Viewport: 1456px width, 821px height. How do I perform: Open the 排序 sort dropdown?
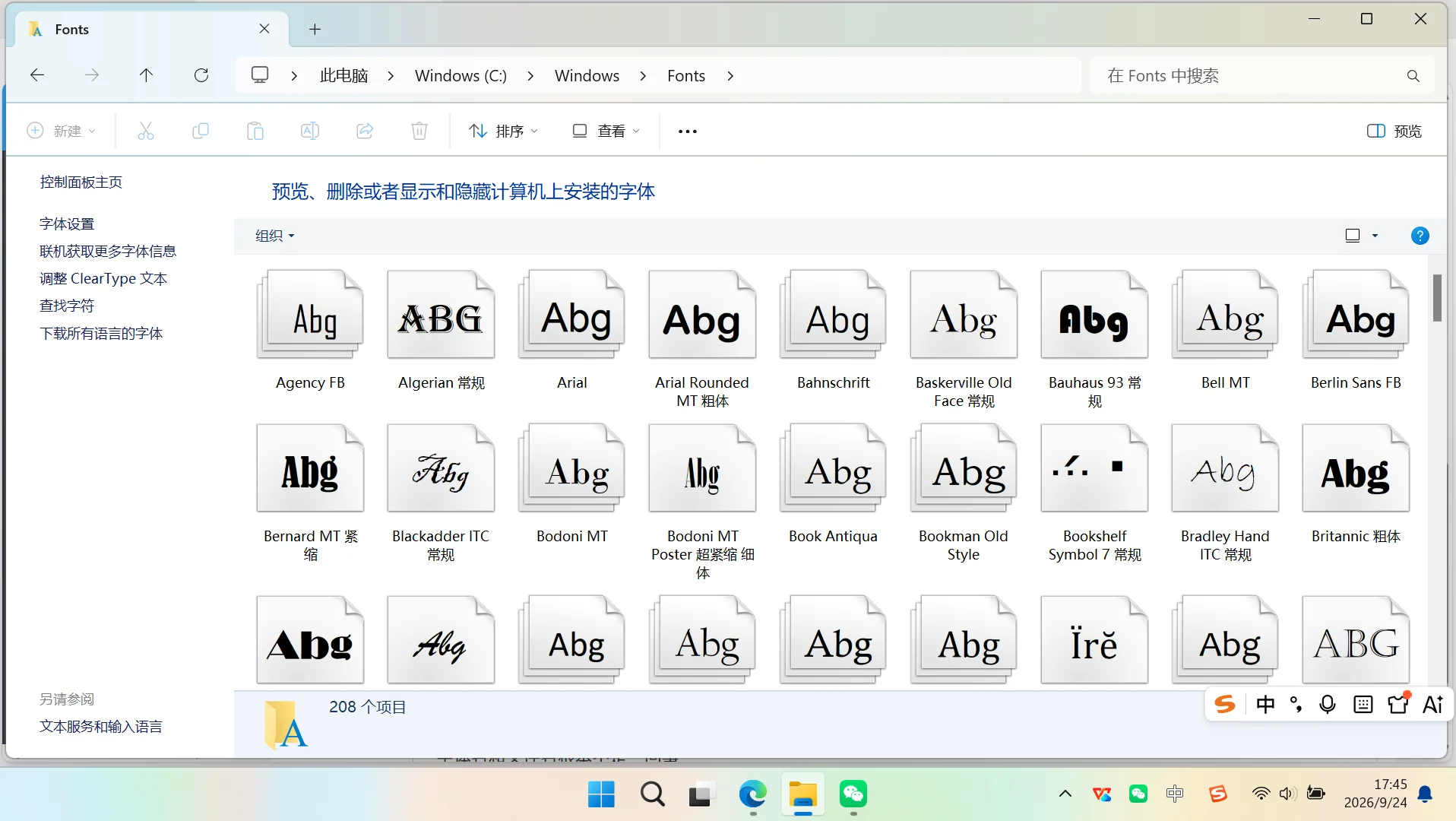point(503,132)
